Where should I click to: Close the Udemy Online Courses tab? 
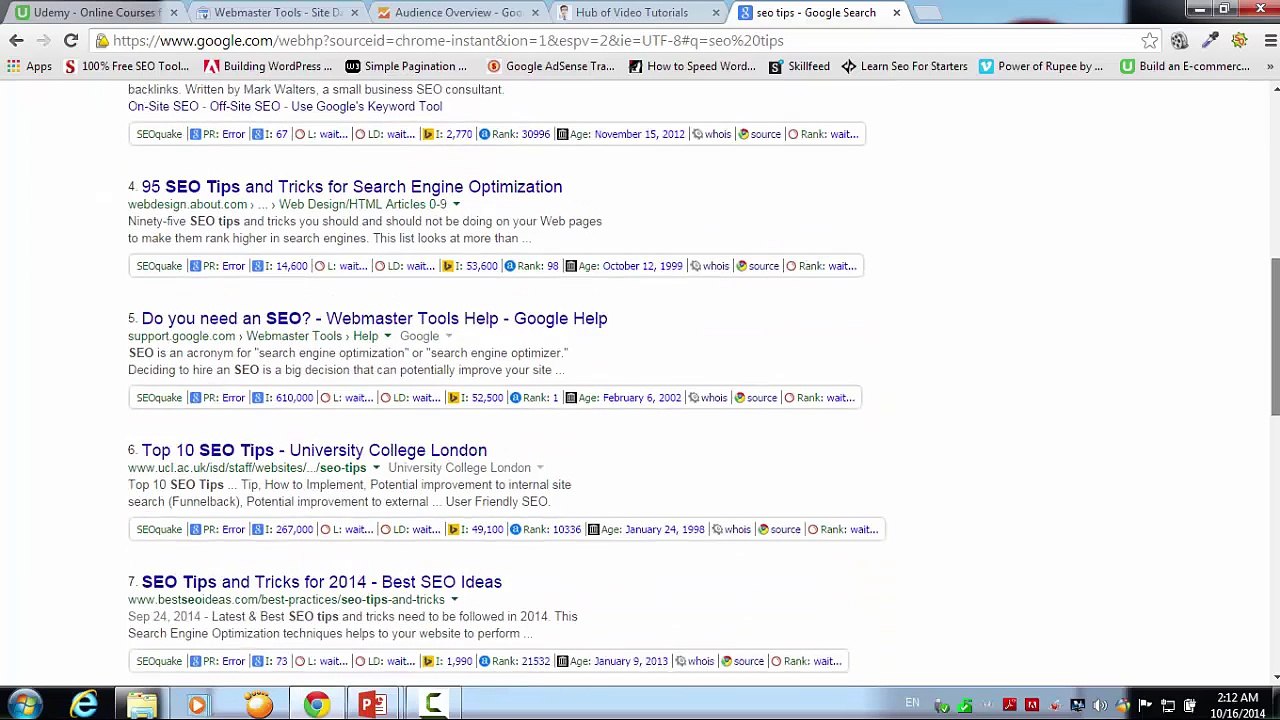point(173,12)
